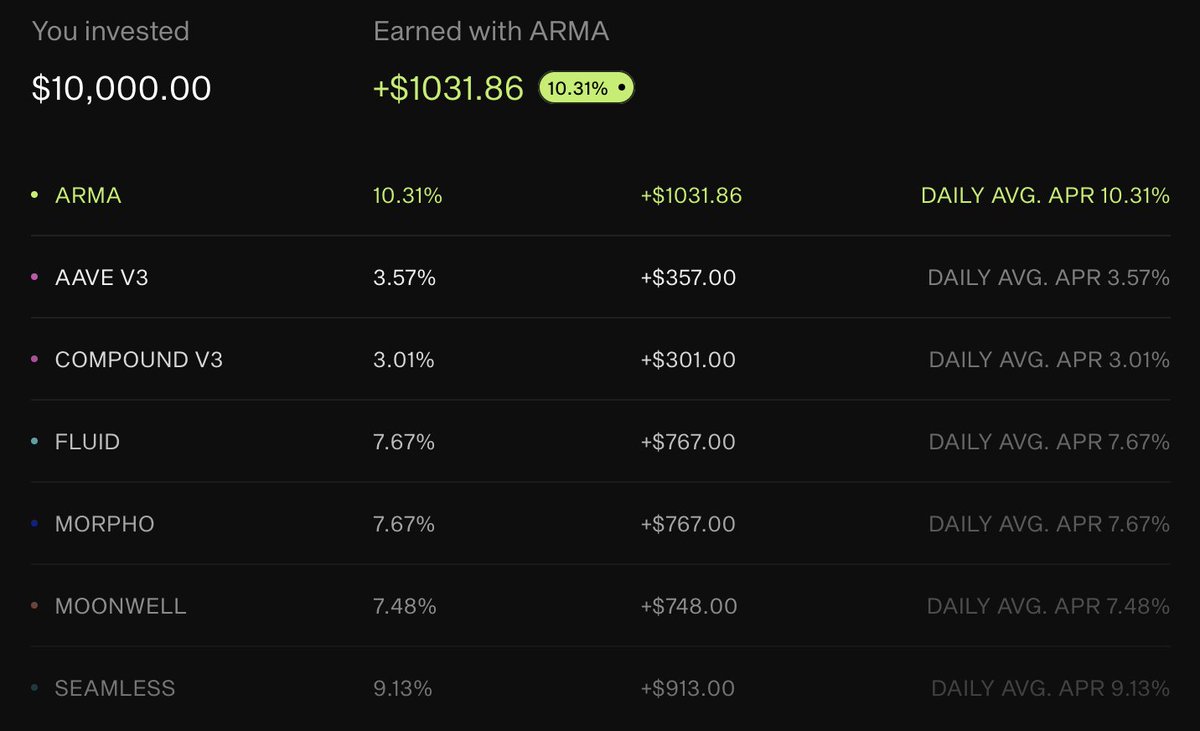The height and width of the screenshot is (731, 1200).
Task: Click ARMA's DAILY AVG. APR 10.31% text
Action: pyautogui.click(x=1045, y=196)
